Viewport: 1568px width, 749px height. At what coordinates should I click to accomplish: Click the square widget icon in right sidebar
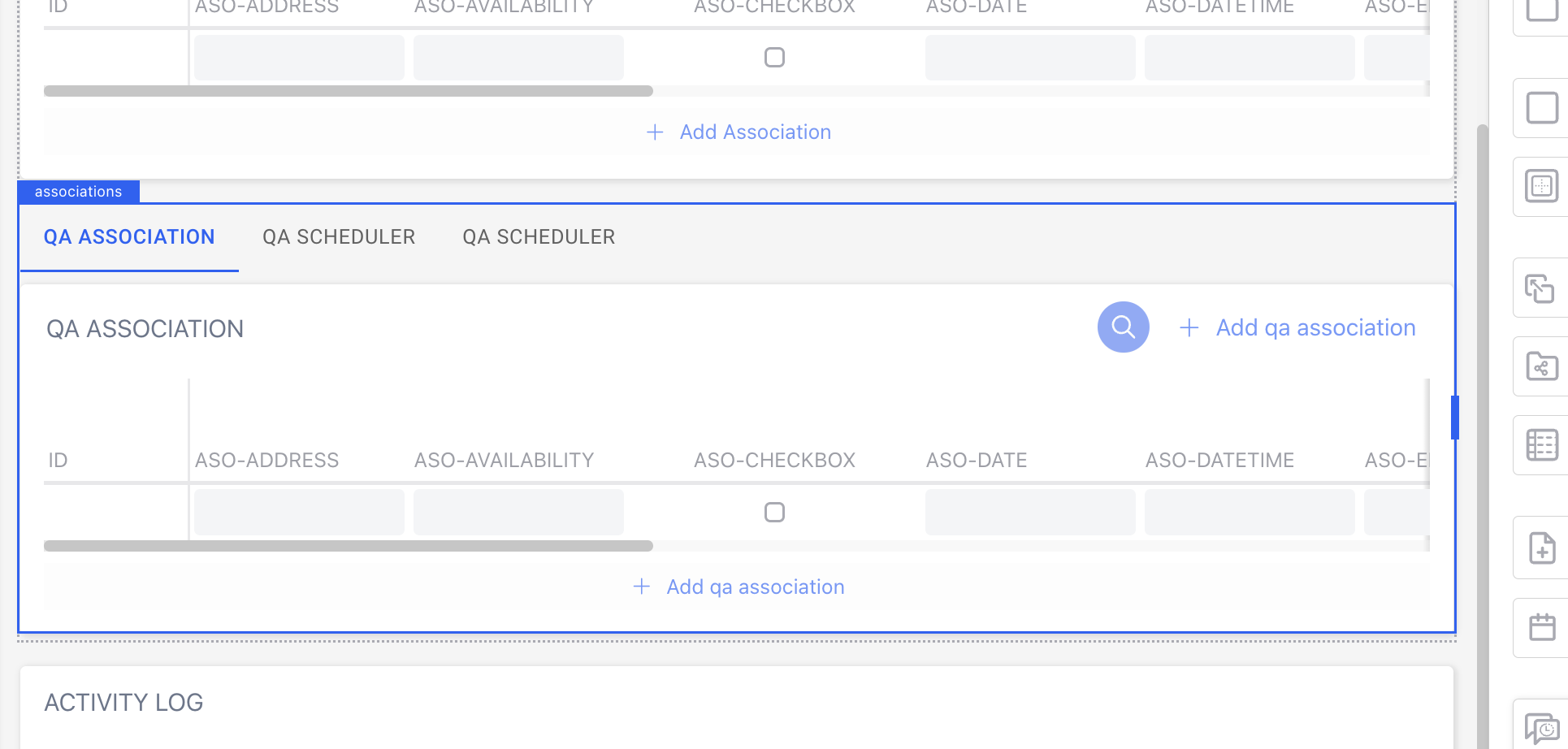tap(1541, 108)
